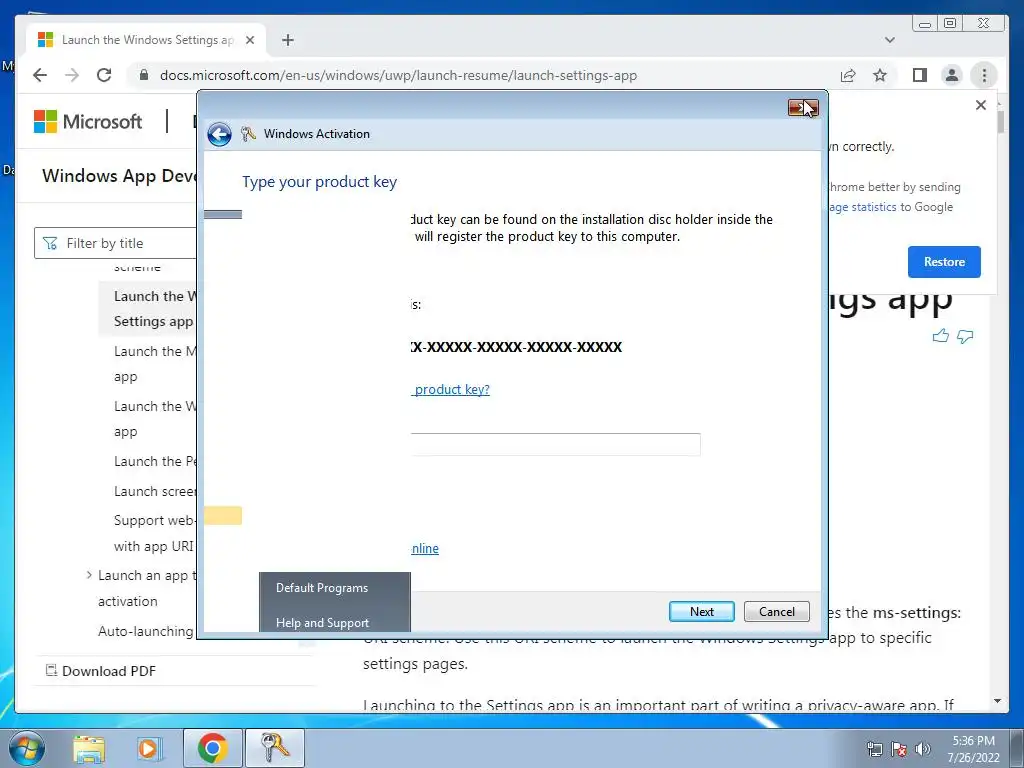The image size is (1024, 768).
Task: Open the Windows Start button
Action: coord(27,748)
